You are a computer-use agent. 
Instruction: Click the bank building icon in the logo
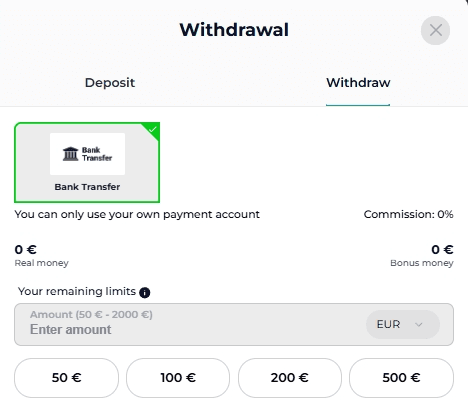(x=70, y=154)
